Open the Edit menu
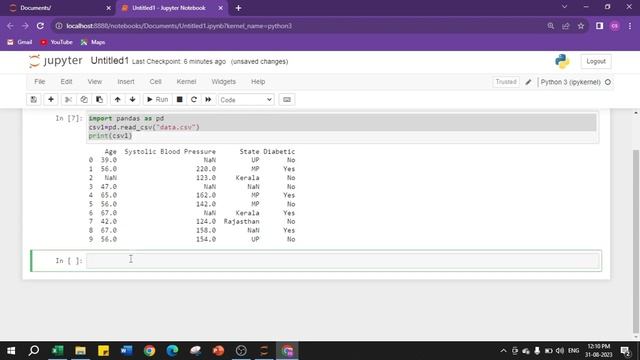Viewport: 640px width, 360px height. (66, 82)
